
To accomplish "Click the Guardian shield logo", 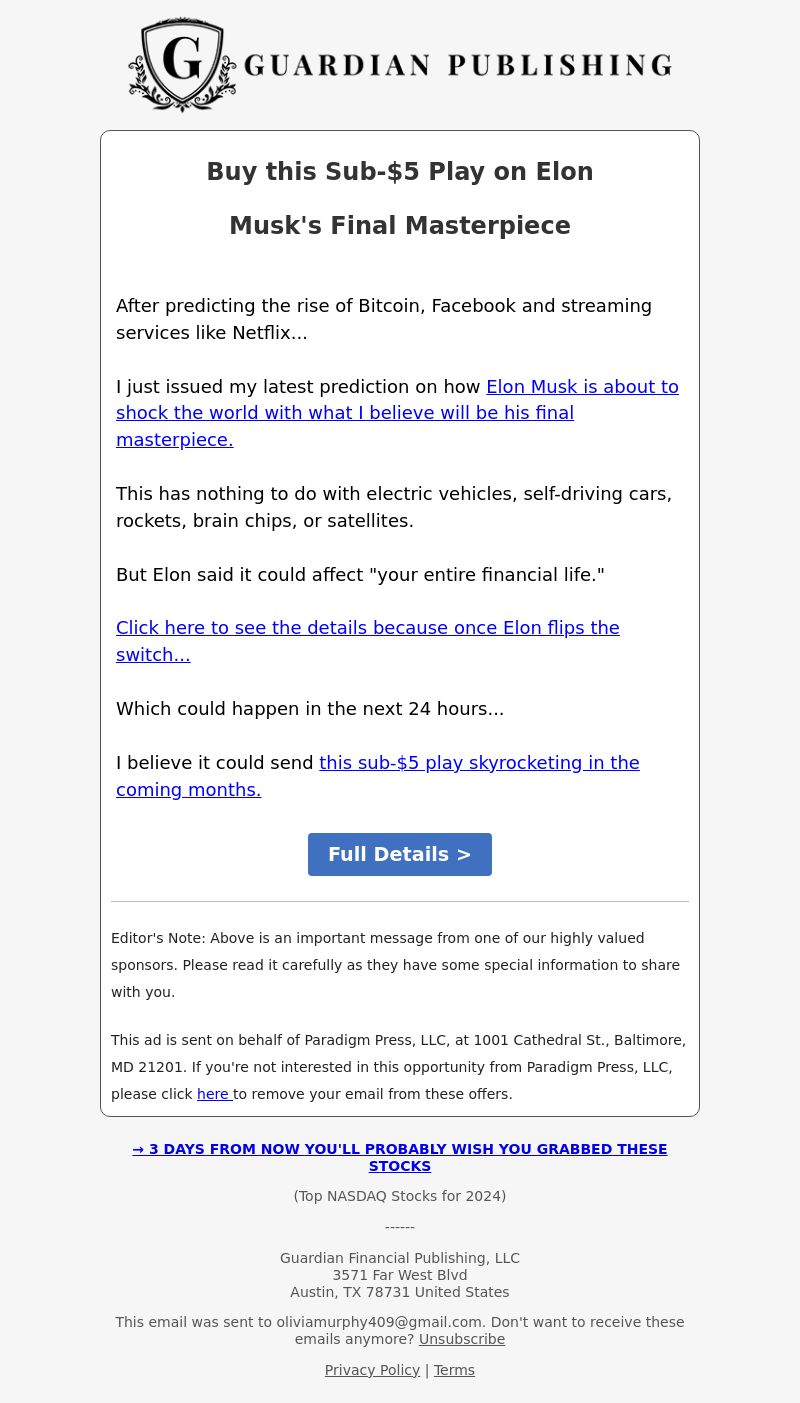I will [182, 64].
